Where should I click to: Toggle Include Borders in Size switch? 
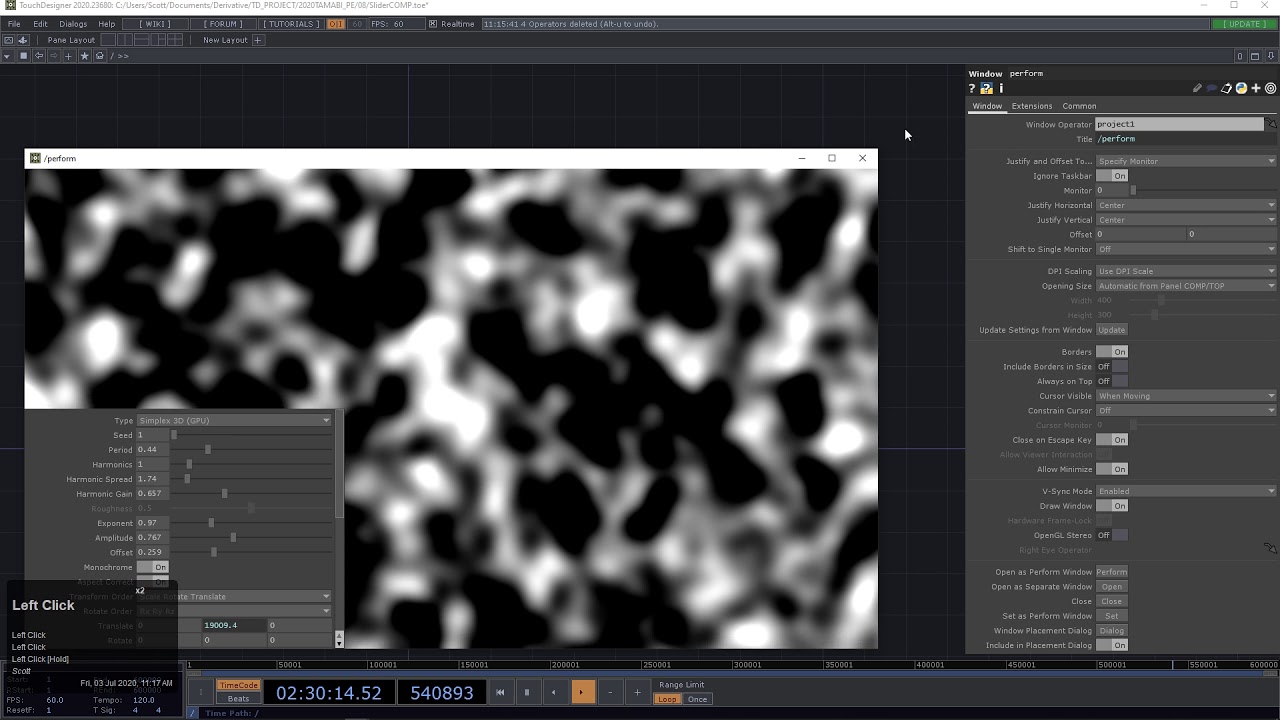pyautogui.click(x=1112, y=367)
